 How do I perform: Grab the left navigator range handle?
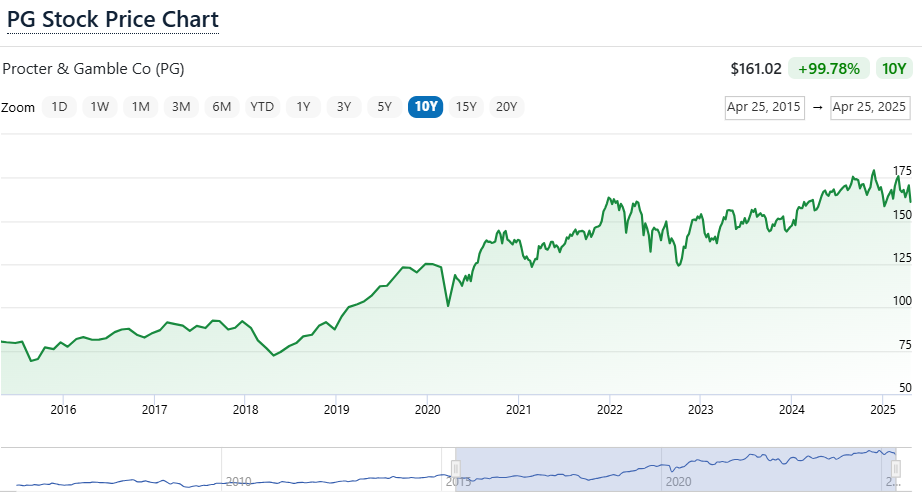(x=455, y=469)
